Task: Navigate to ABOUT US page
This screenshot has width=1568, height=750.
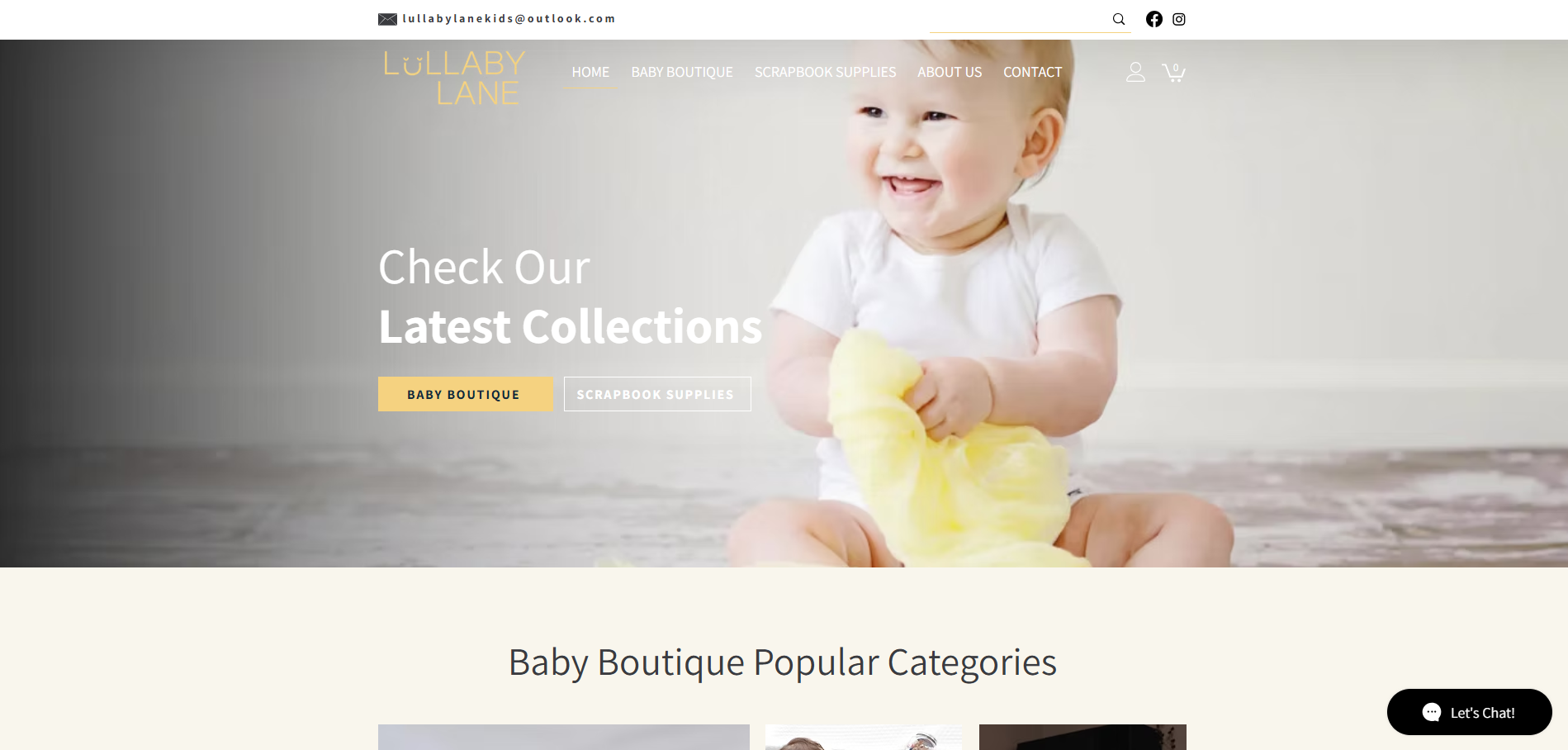Action: point(950,72)
